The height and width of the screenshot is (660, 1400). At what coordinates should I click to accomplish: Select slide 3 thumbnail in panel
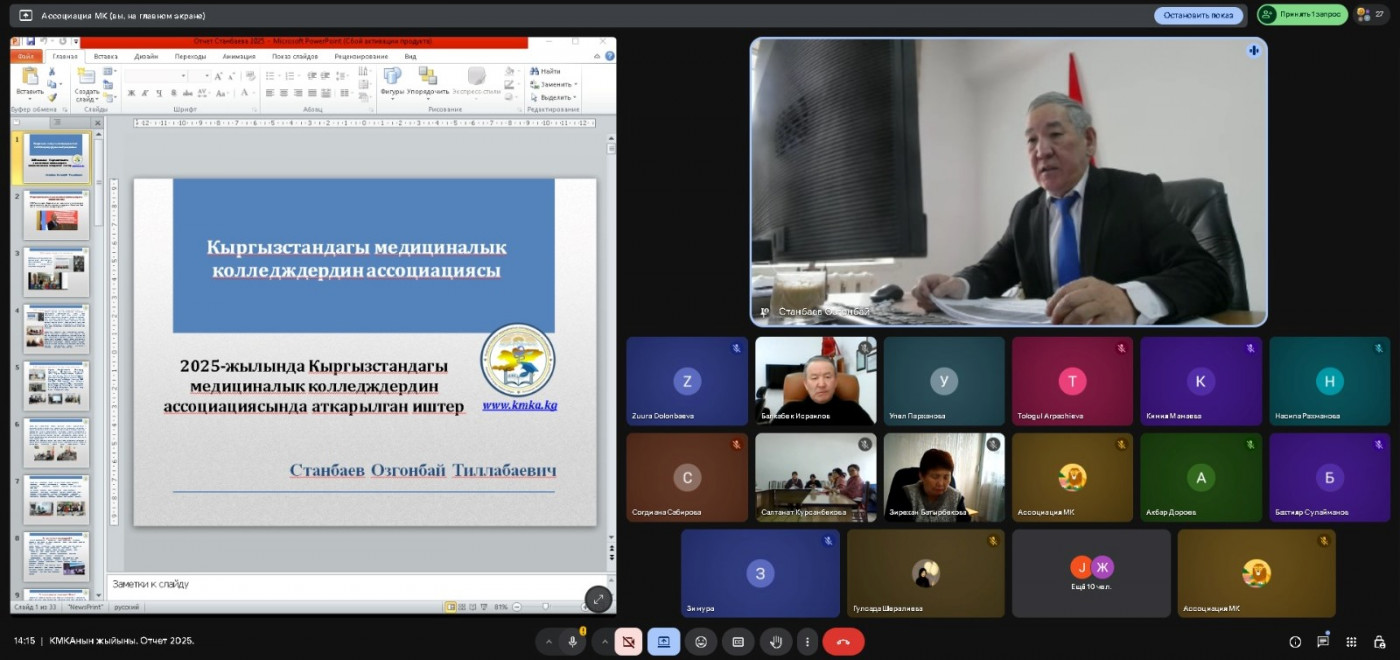(57, 272)
